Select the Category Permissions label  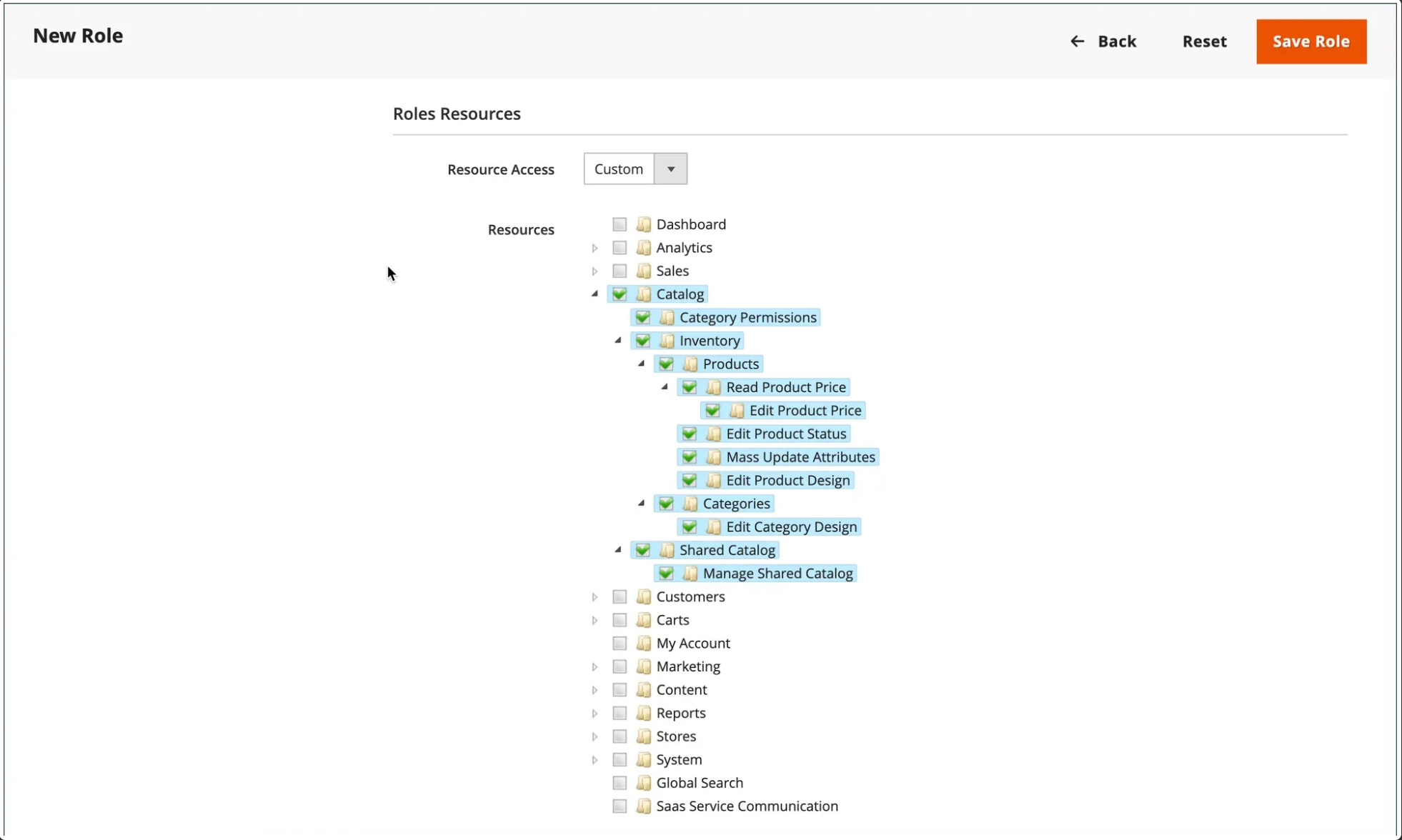pyautogui.click(x=747, y=317)
